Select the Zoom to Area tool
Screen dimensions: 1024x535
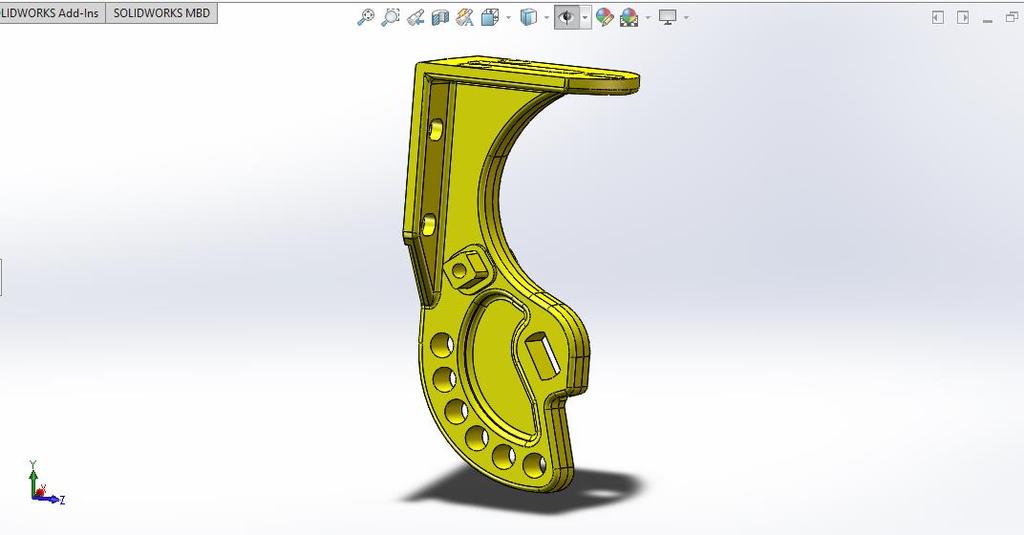(x=391, y=18)
